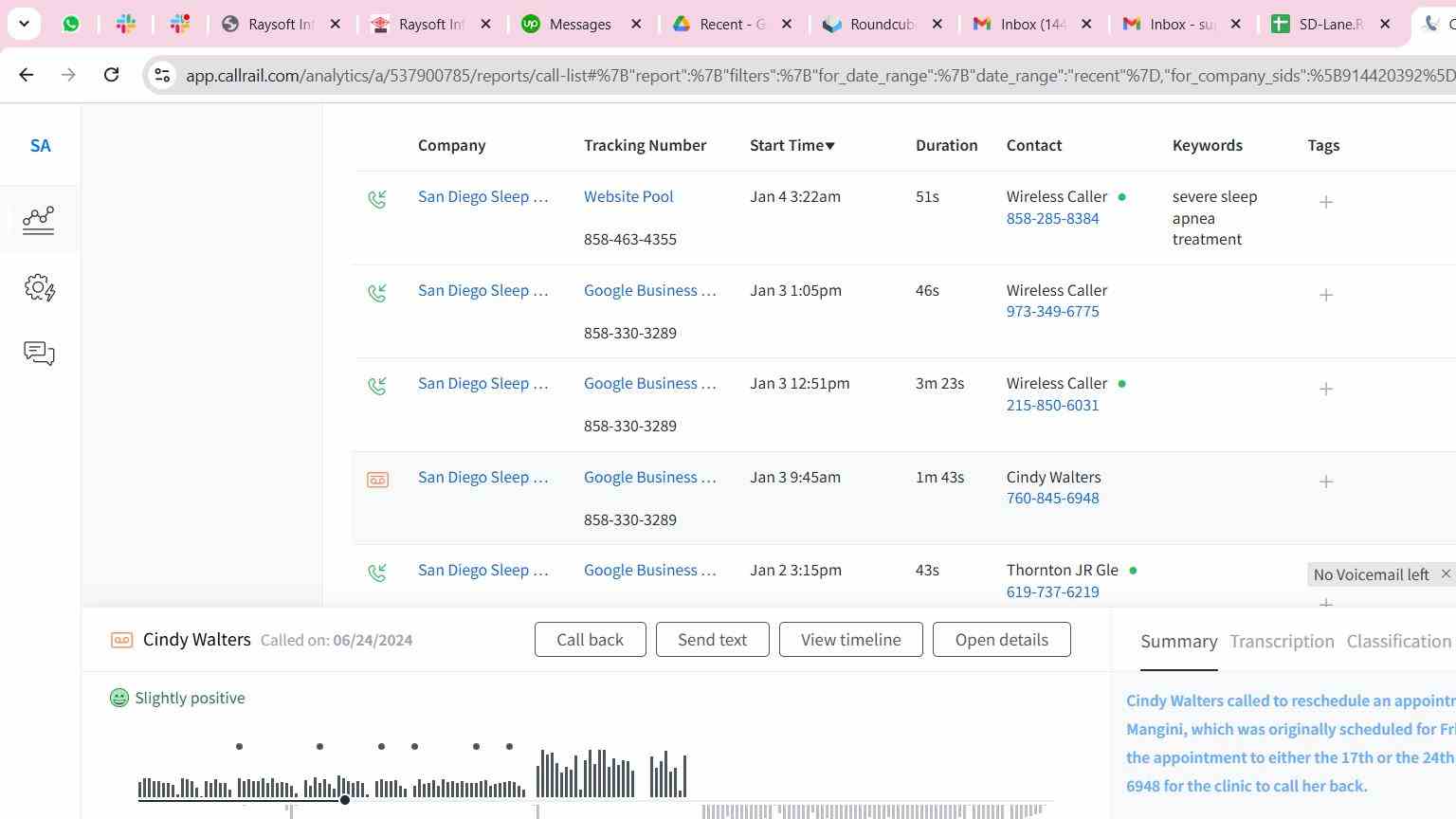The height and width of the screenshot is (819, 1456).
Task: Go back in browser
Action: pos(26,74)
